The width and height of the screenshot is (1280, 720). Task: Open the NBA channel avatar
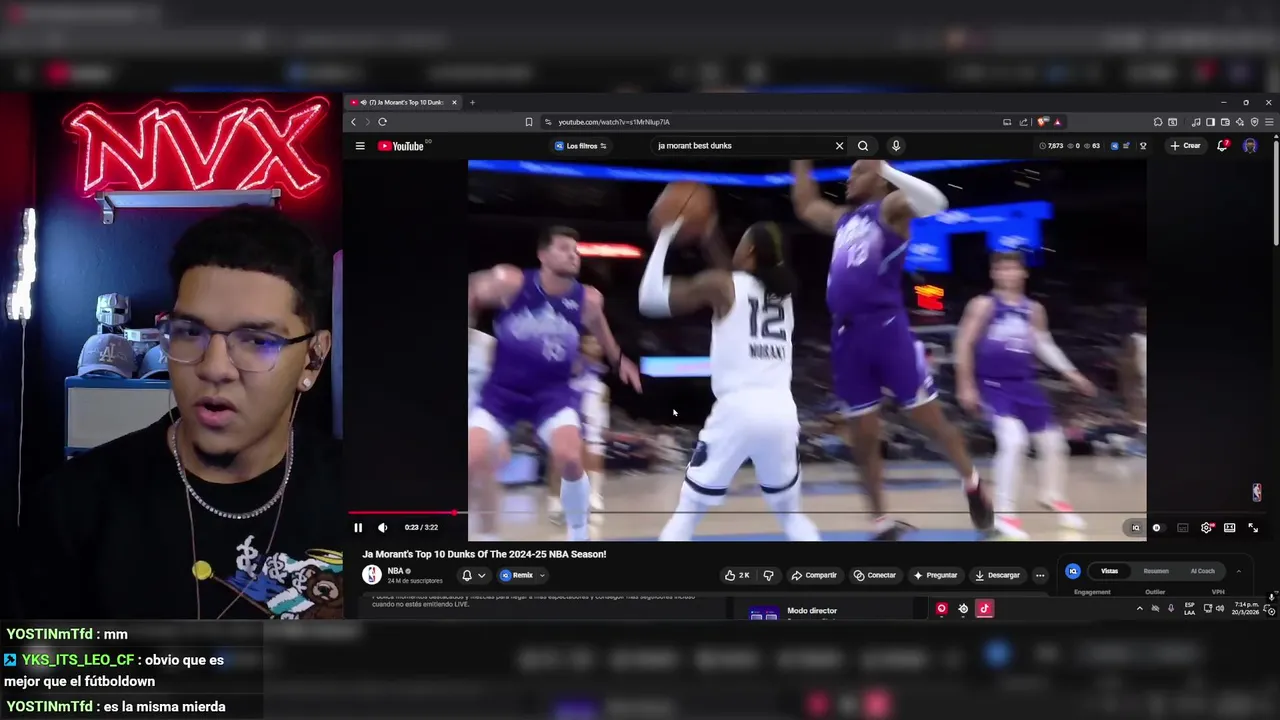point(372,575)
